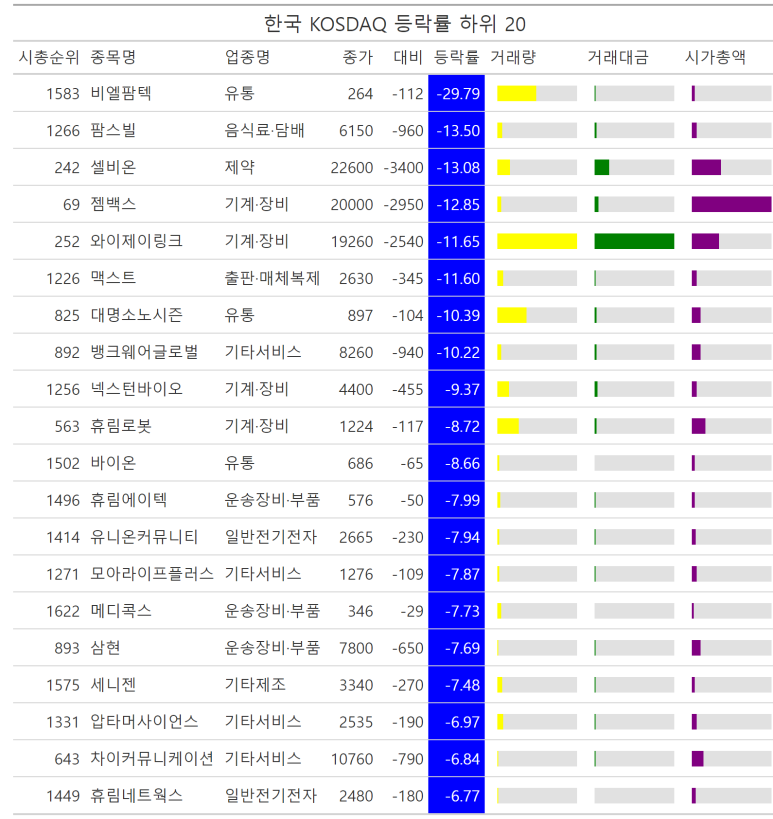
Task: Click the -11.65 change rate cell
Action: point(456,241)
